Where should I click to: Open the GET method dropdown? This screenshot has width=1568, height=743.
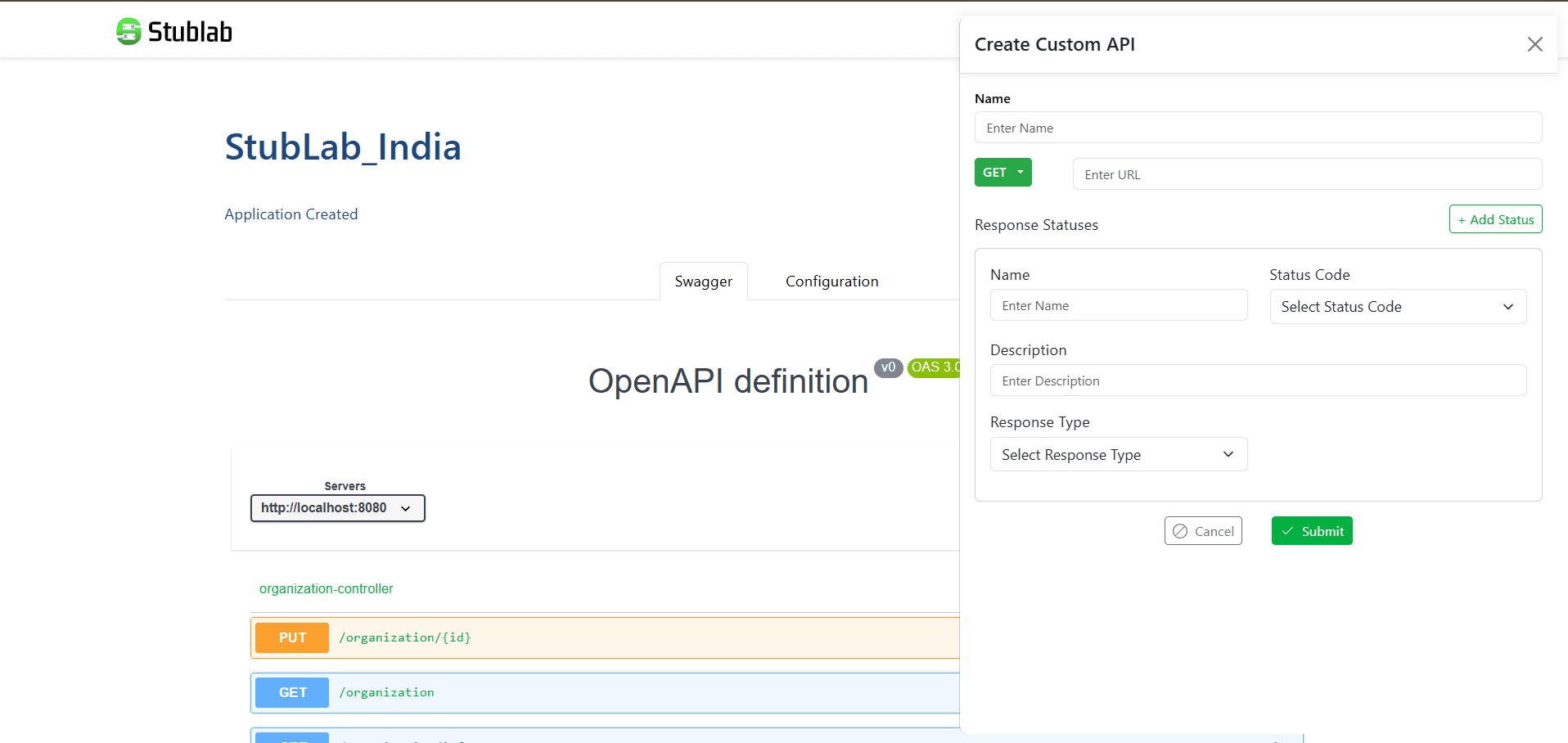point(1003,172)
